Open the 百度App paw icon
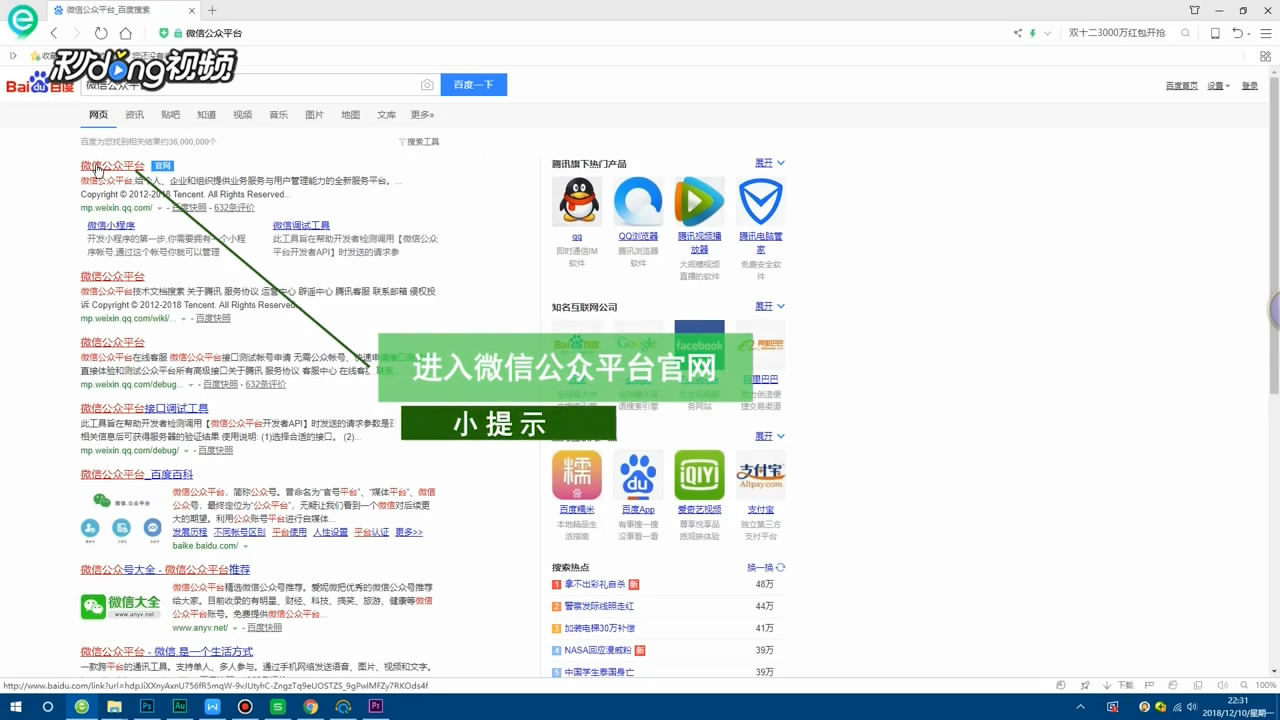Screen dimensions: 1280x720 click(x=638, y=475)
